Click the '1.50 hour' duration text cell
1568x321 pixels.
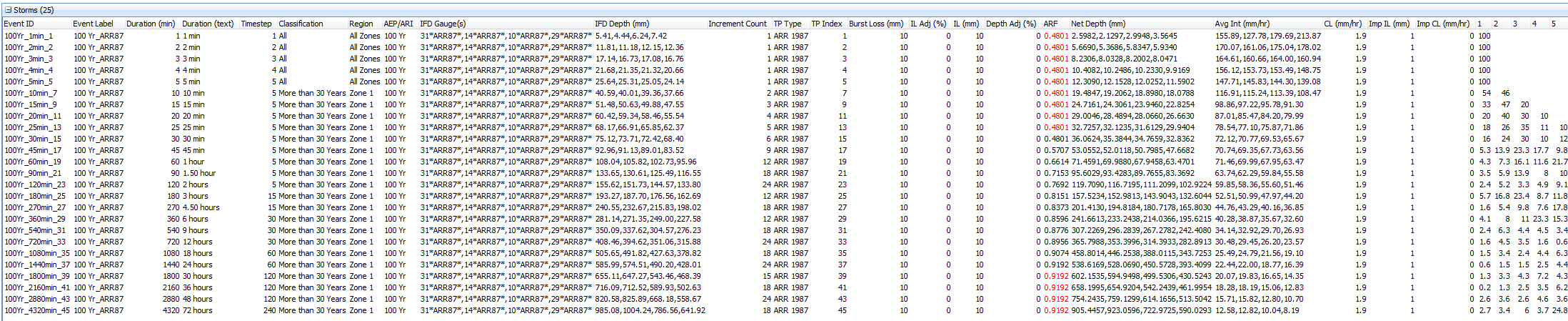coord(199,173)
